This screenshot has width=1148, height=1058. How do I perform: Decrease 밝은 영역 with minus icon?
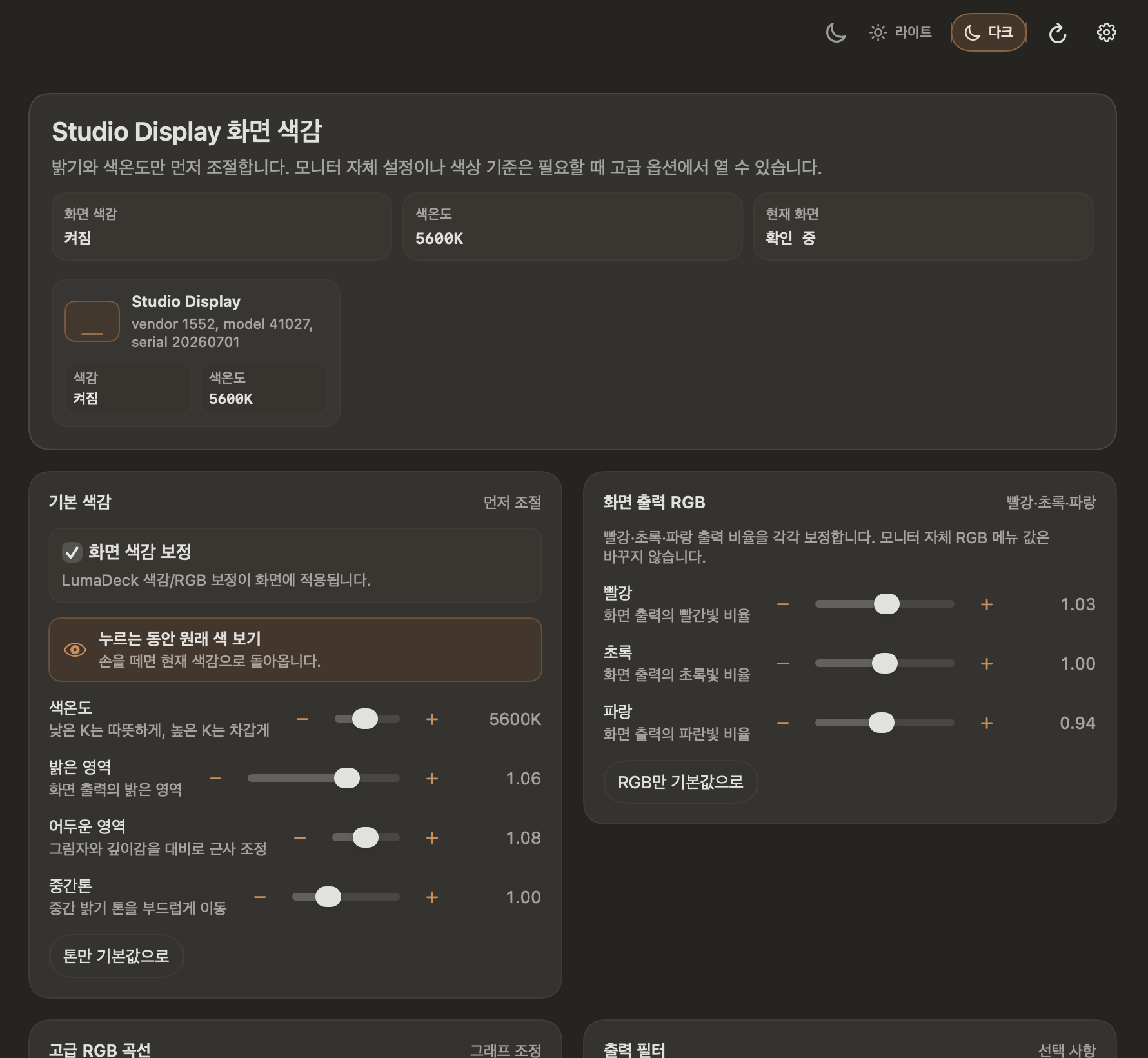[x=215, y=779]
